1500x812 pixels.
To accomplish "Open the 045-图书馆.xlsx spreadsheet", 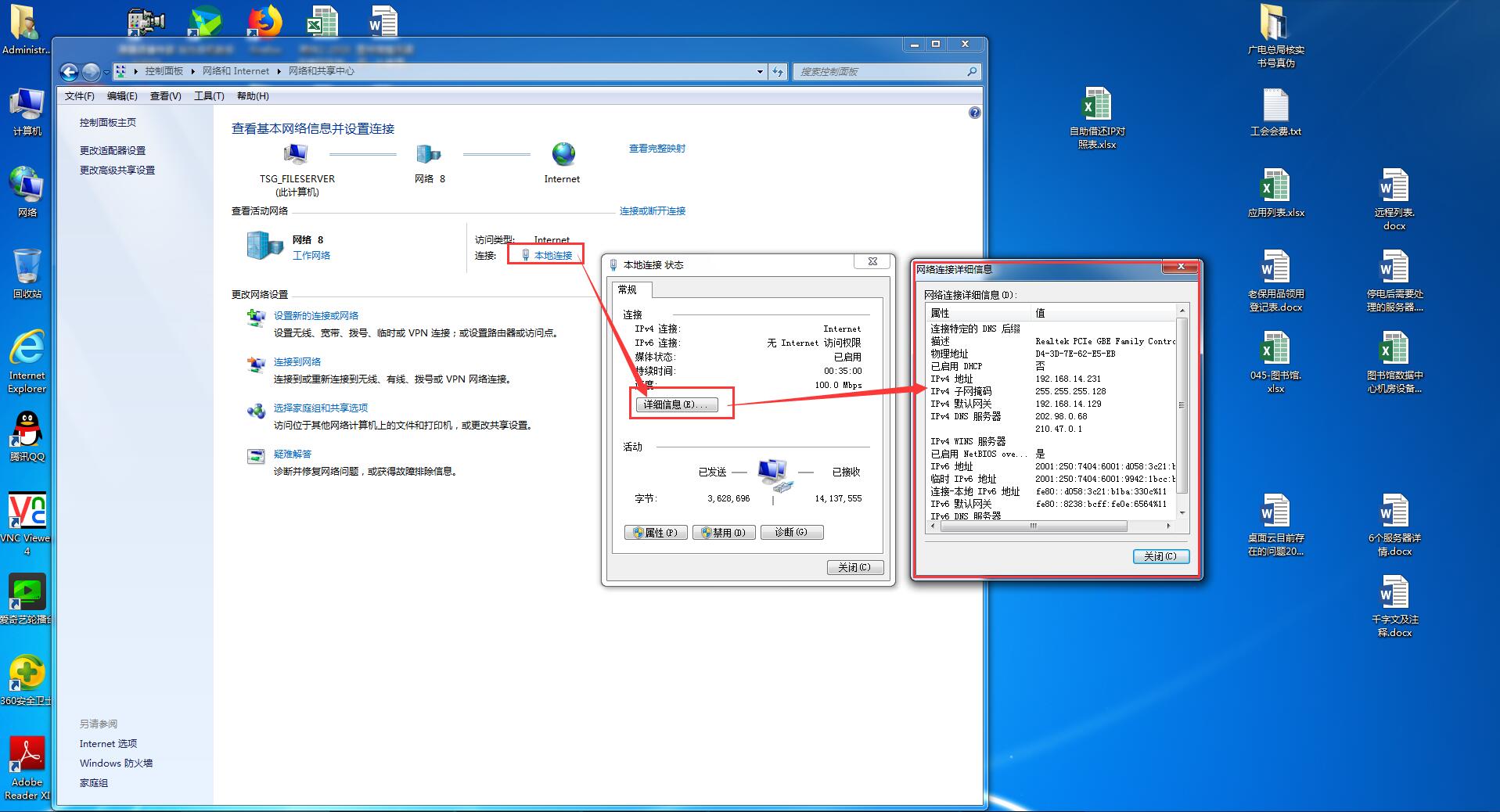I will click(x=1275, y=362).
